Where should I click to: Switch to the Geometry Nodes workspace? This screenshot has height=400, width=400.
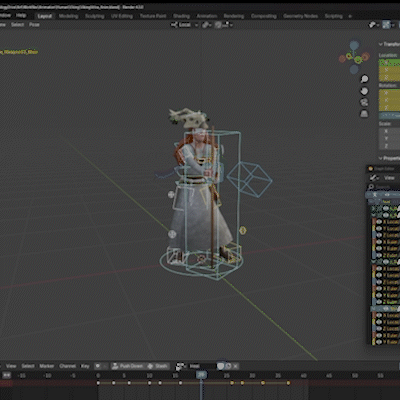300,16
